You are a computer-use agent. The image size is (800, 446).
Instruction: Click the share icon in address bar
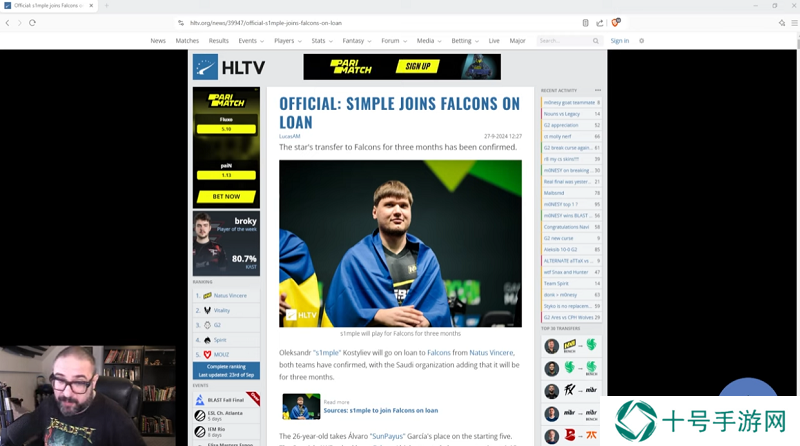click(x=600, y=22)
